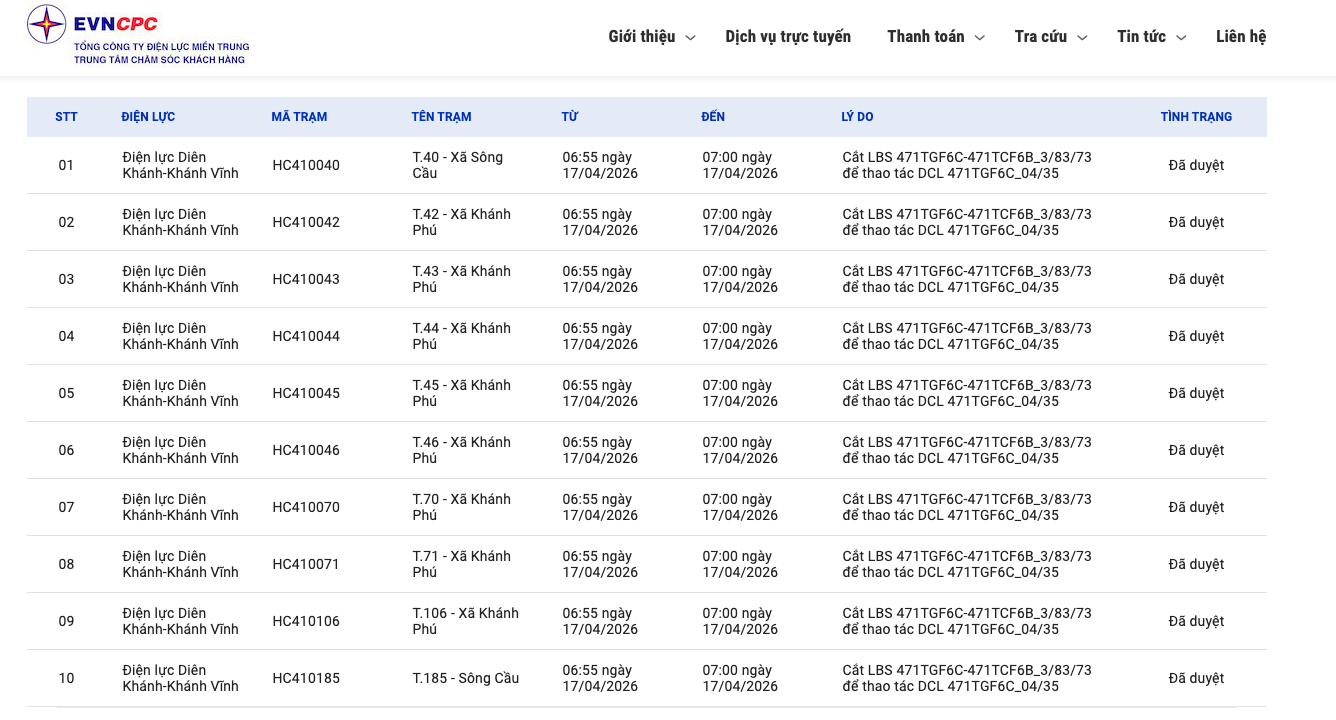Viewport: 1336px width, 720px height.
Task: Open the Dịch vụ trực tuyến menu
Action: (x=788, y=37)
